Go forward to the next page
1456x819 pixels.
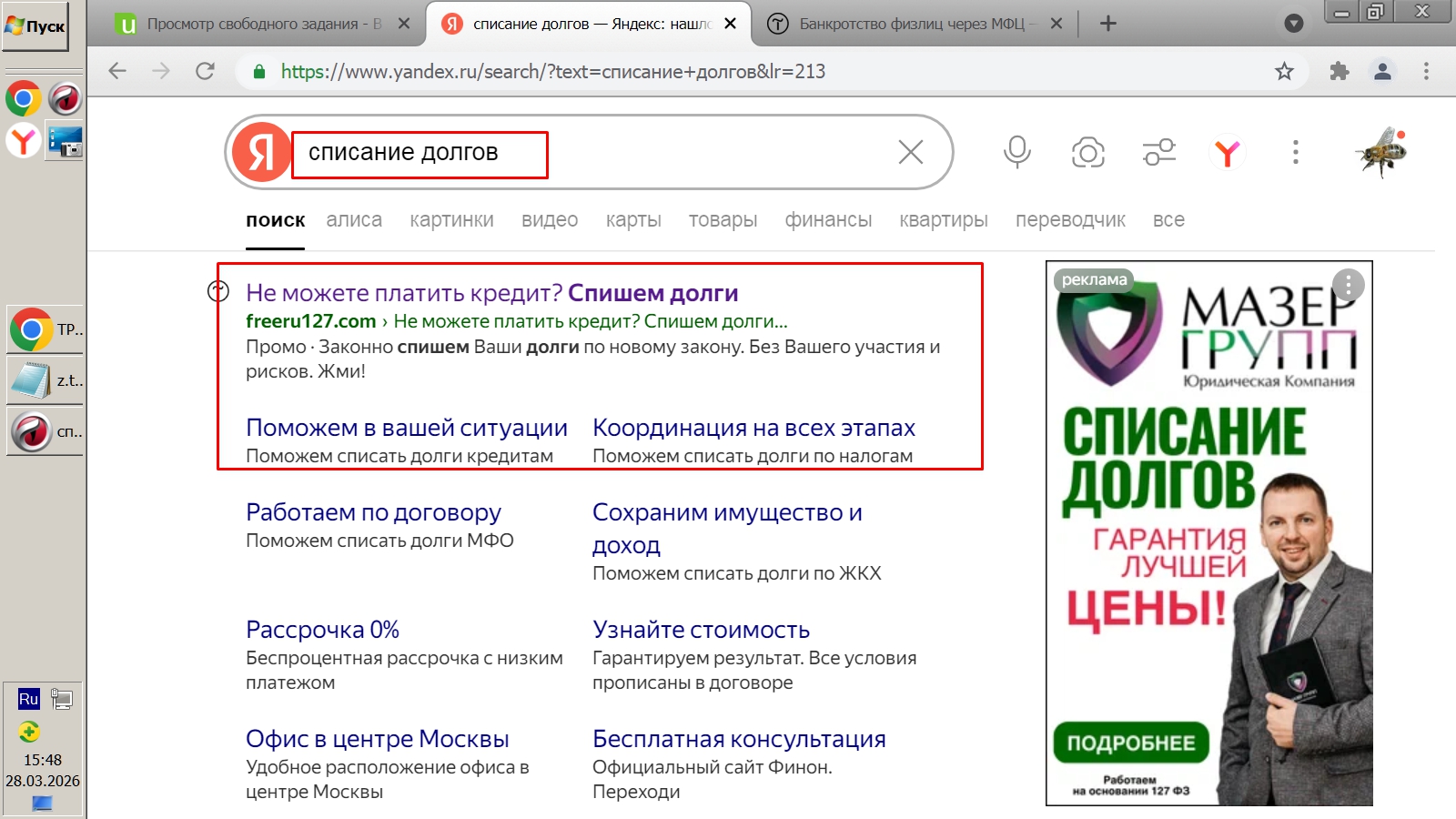(161, 71)
